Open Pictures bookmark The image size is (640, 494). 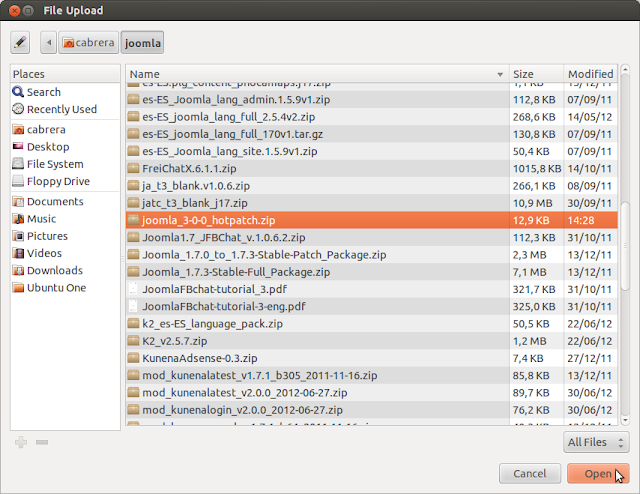[65, 236]
